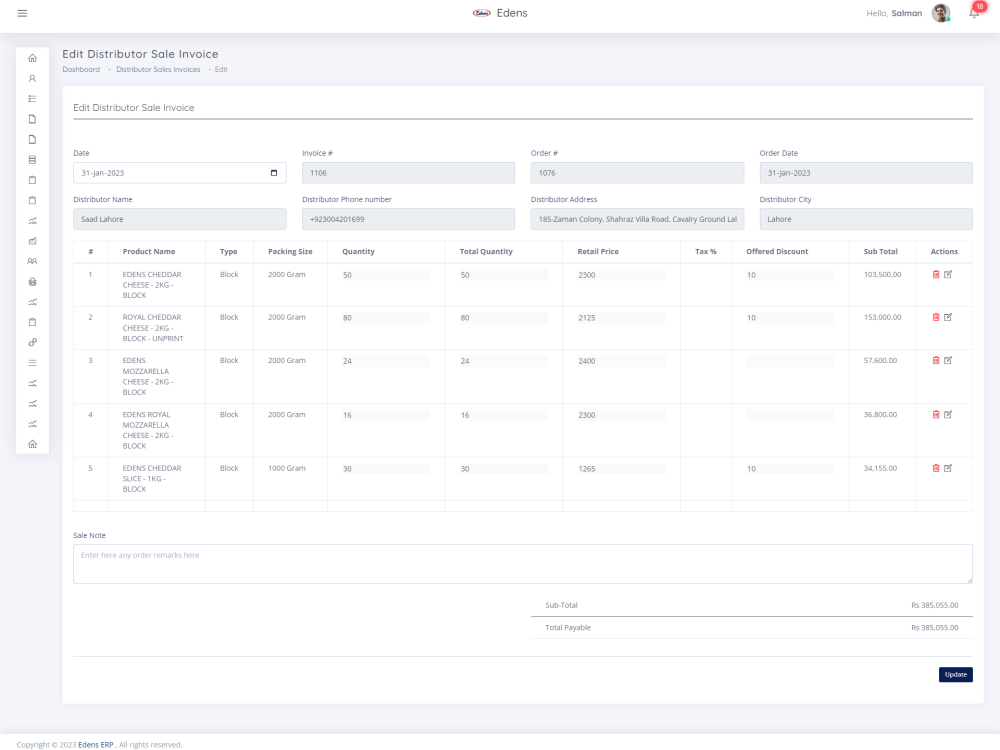Open the single-user icon in sidebar
This screenshot has height=750, width=1000.
point(33,78)
